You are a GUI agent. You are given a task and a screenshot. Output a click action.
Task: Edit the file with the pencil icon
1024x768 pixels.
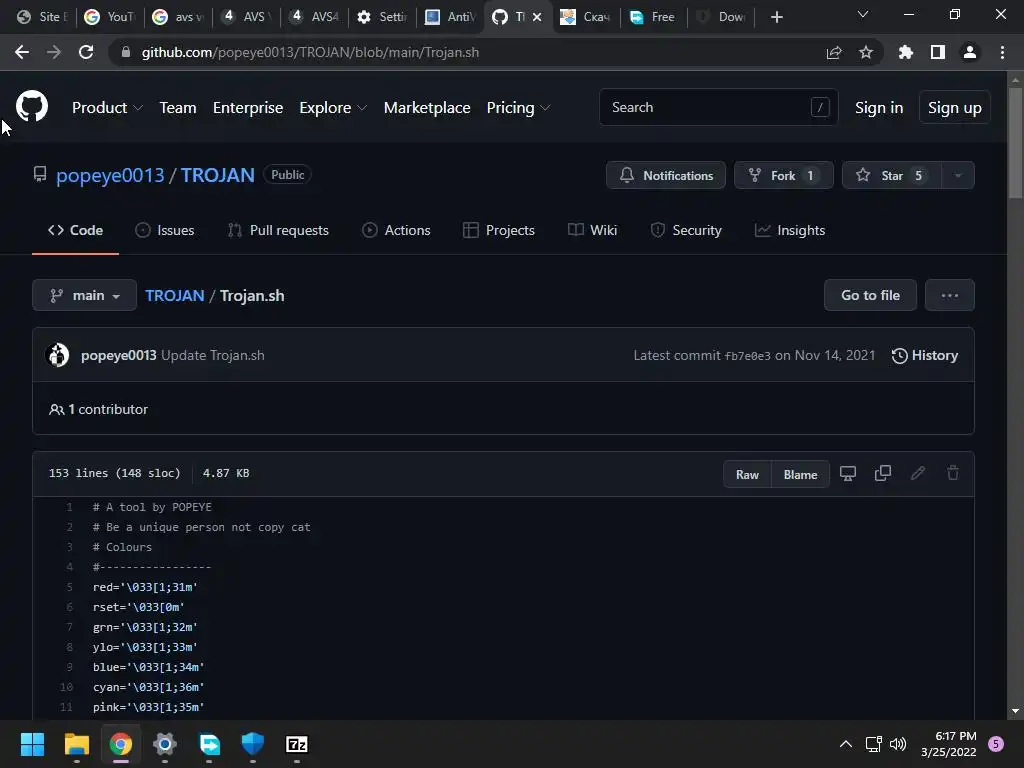[918, 473]
